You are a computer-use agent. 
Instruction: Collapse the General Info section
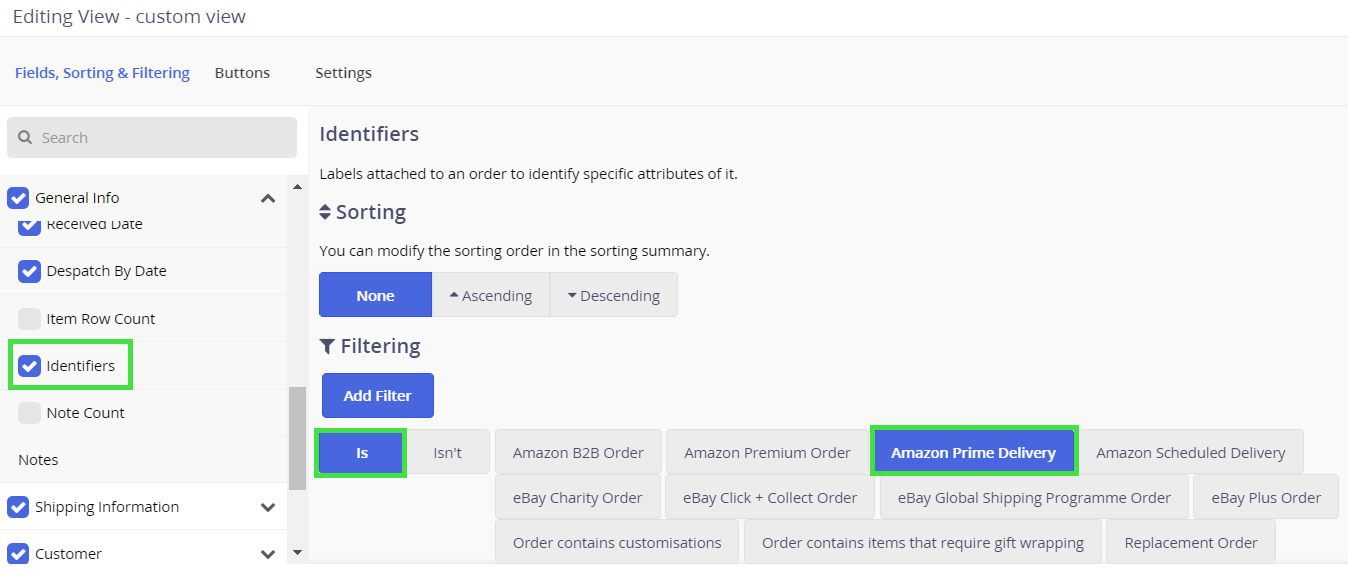tap(268, 198)
